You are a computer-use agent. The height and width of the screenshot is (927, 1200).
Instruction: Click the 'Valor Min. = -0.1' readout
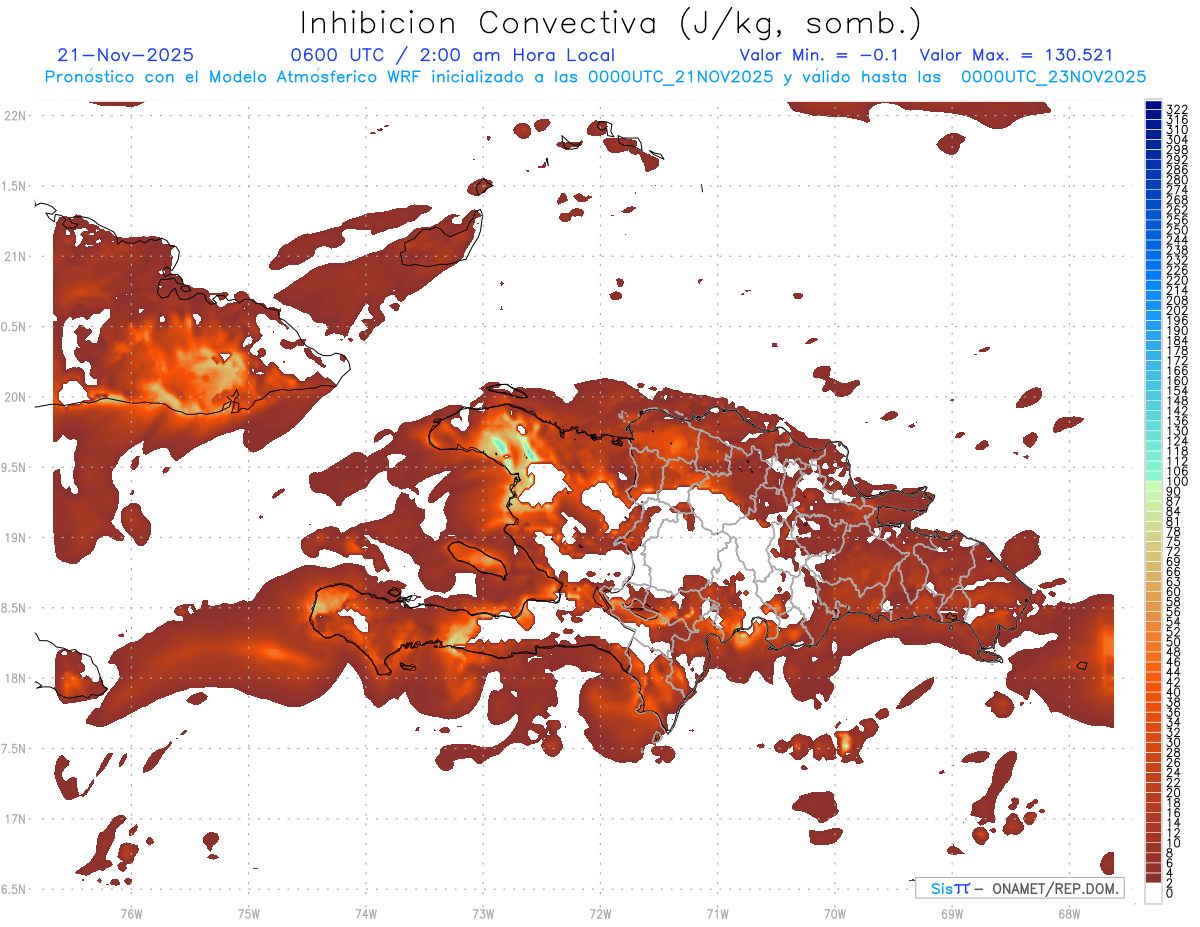pyautogui.click(x=819, y=56)
